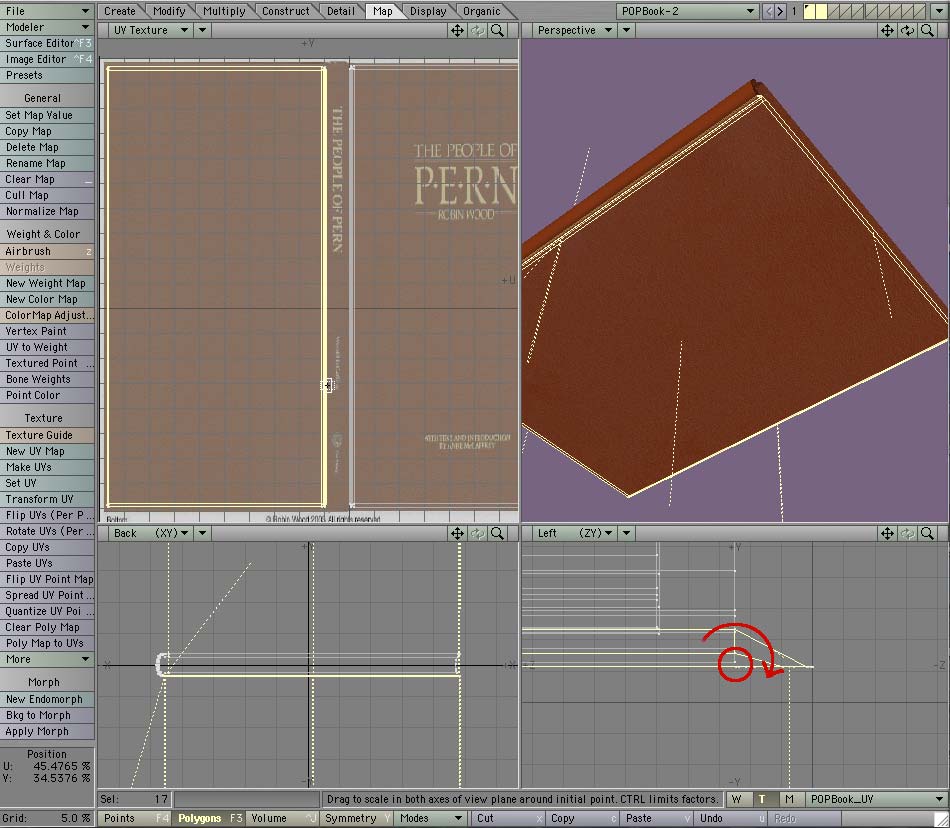This screenshot has height=828, width=950.
Task: Click the Undo button
Action: 729,818
